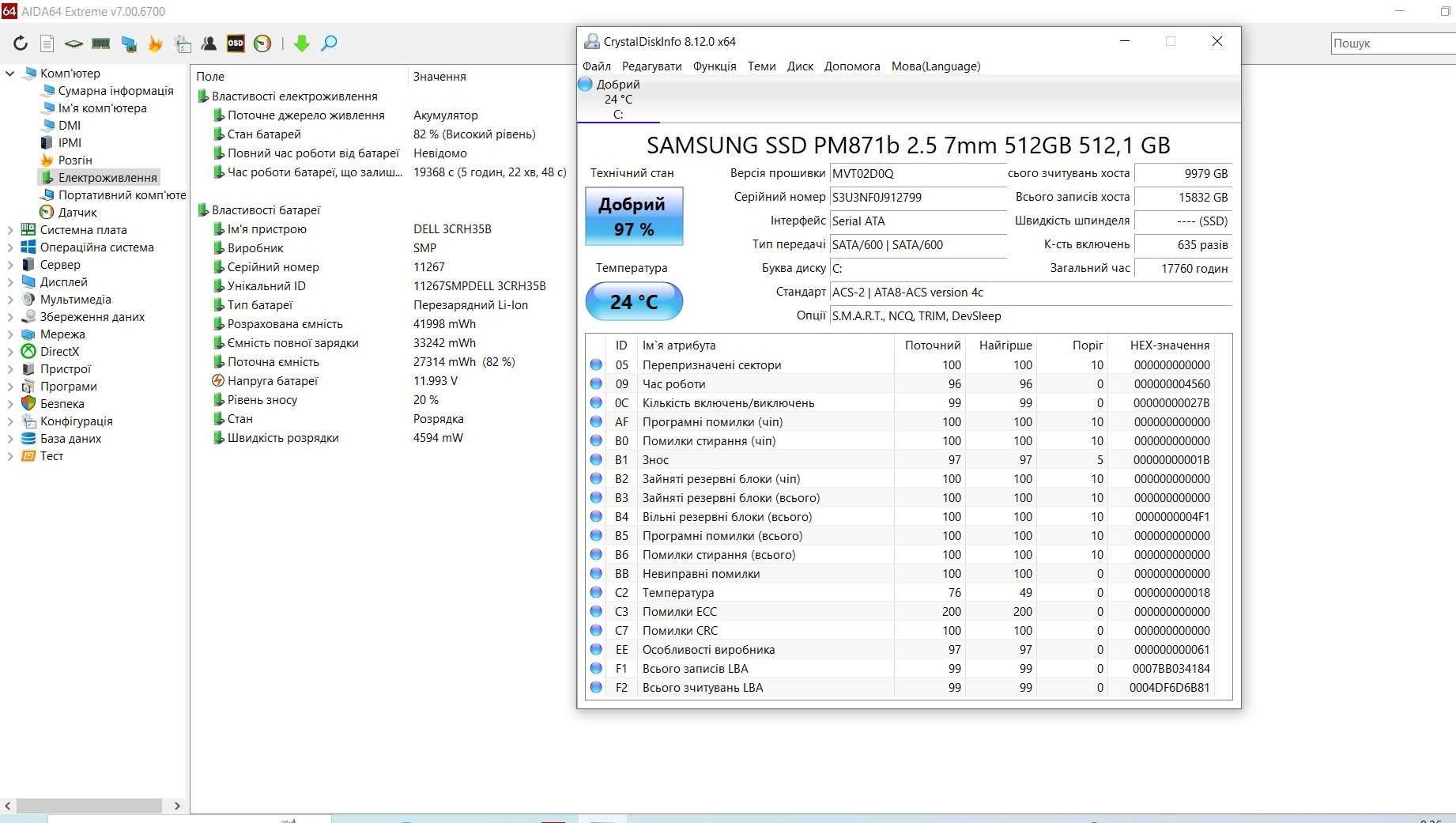Click the memory module toolbar icon
The width and height of the screenshot is (1456, 823).
100,43
